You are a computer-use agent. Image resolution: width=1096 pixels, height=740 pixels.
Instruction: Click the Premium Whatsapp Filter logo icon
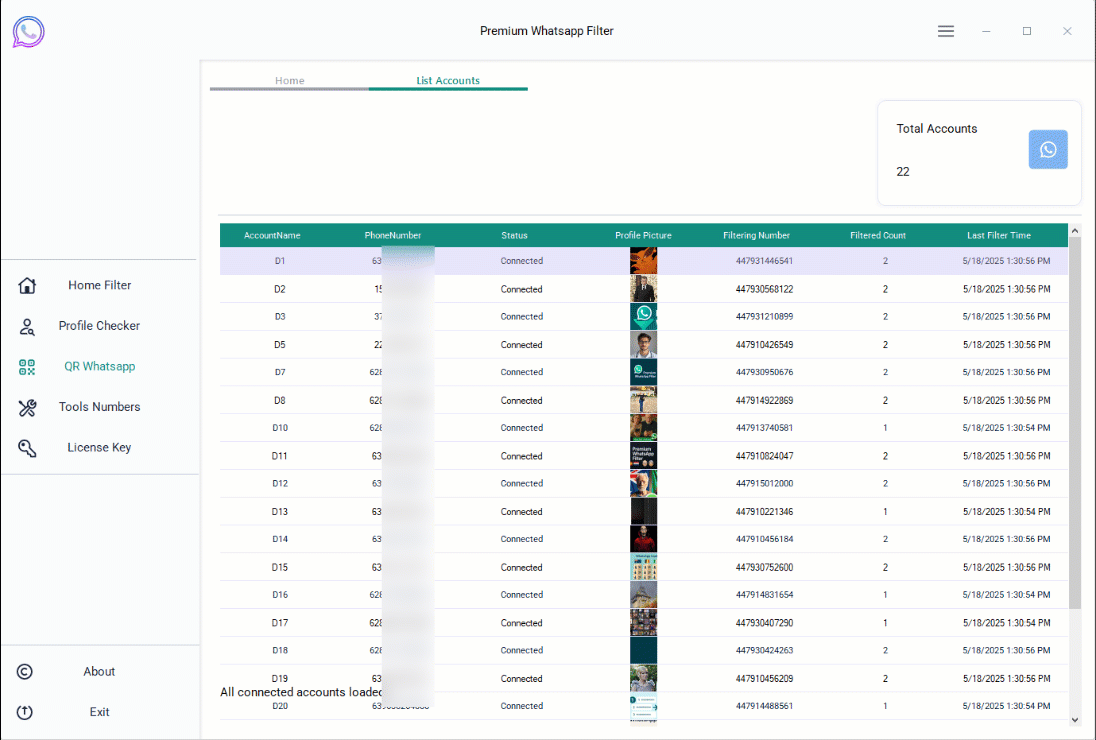click(x=29, y=31)
